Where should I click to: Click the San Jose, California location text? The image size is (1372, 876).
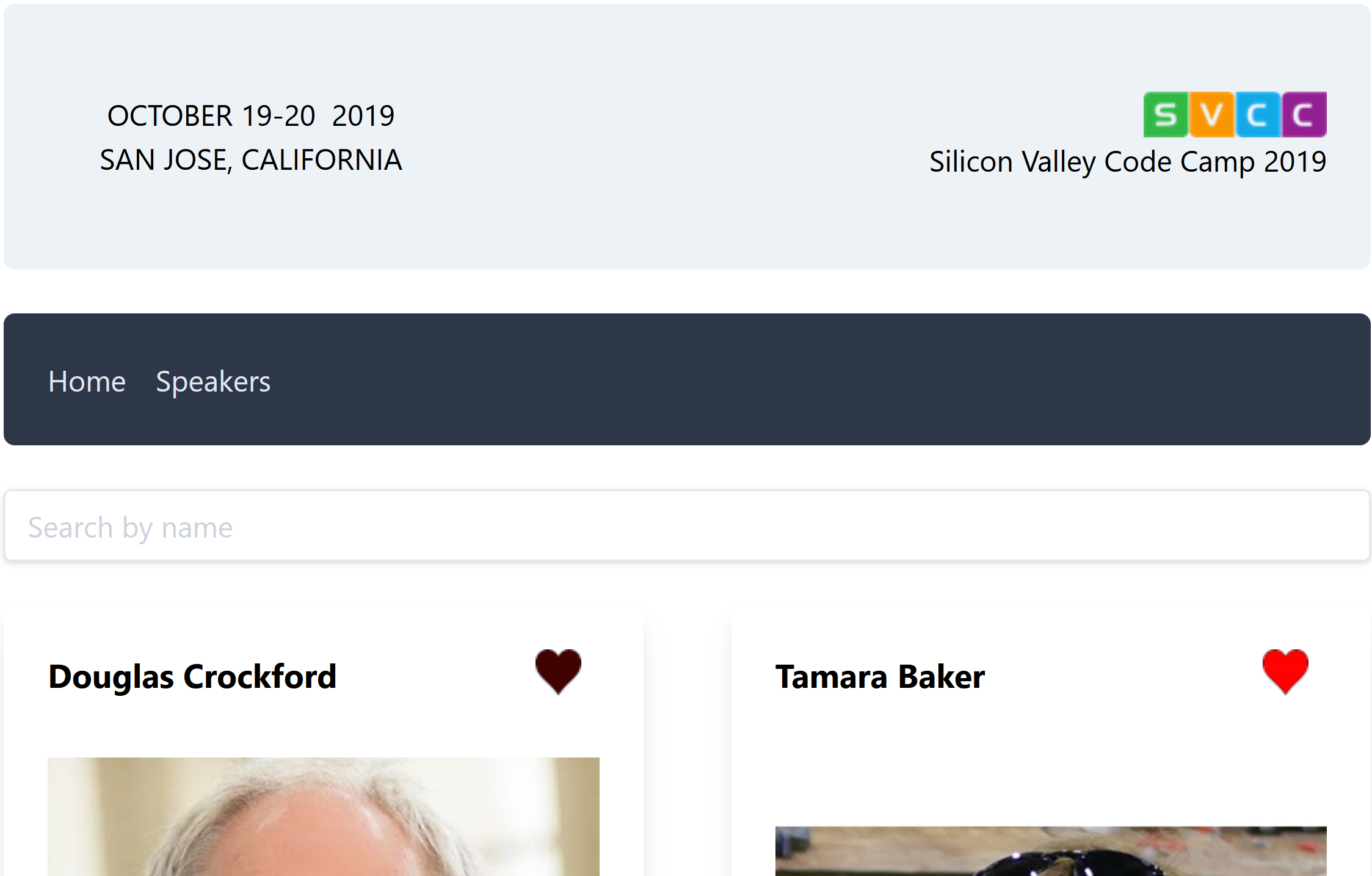point(251,160)
